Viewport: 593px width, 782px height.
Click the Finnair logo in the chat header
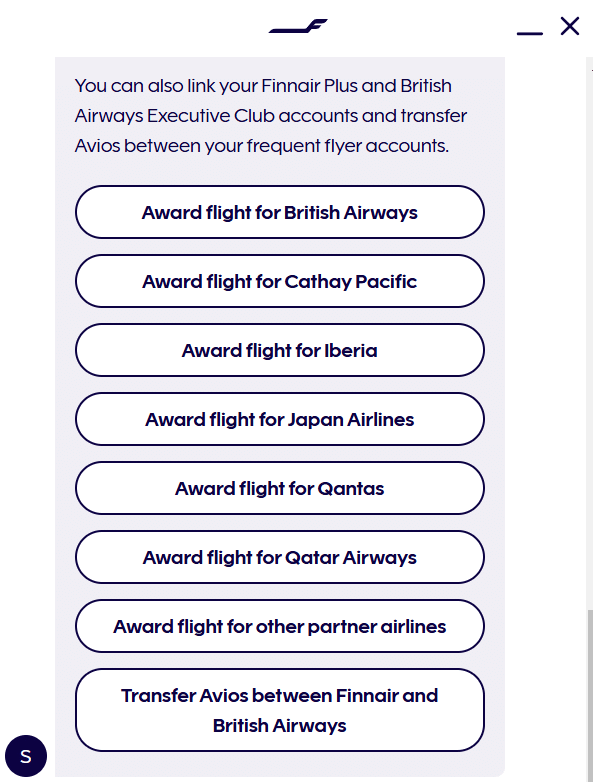coord(298,26)
